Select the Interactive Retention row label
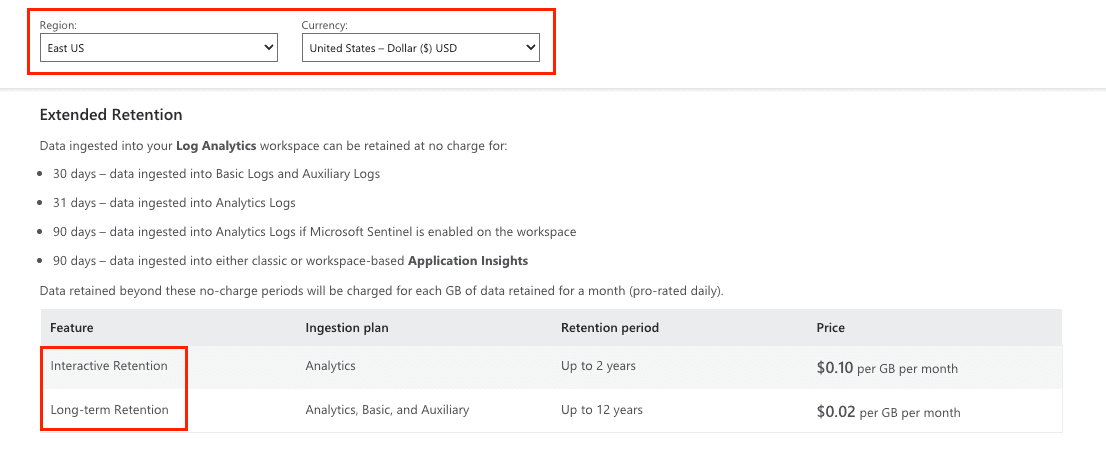This screenshot has width=1106, height=455. (109, 366)
